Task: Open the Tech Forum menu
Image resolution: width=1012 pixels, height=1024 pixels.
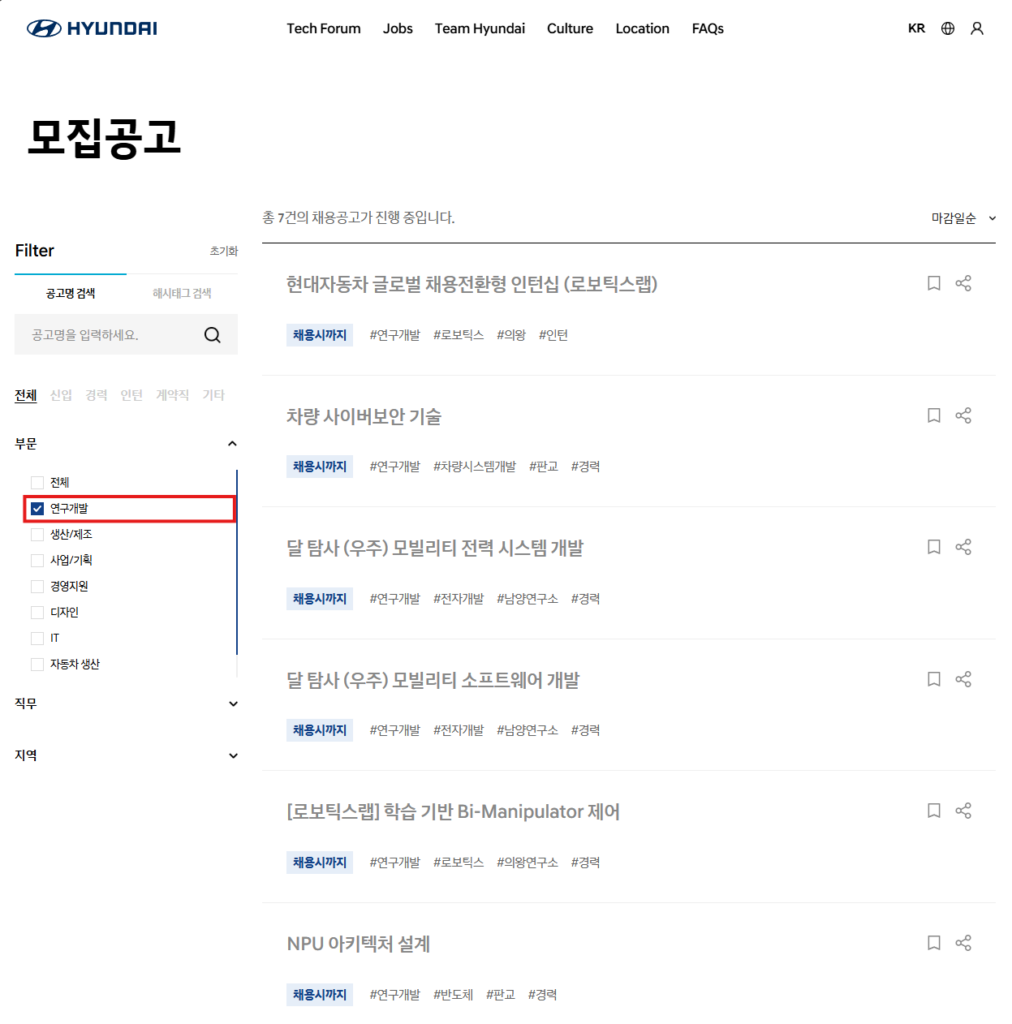Action: 323,29
